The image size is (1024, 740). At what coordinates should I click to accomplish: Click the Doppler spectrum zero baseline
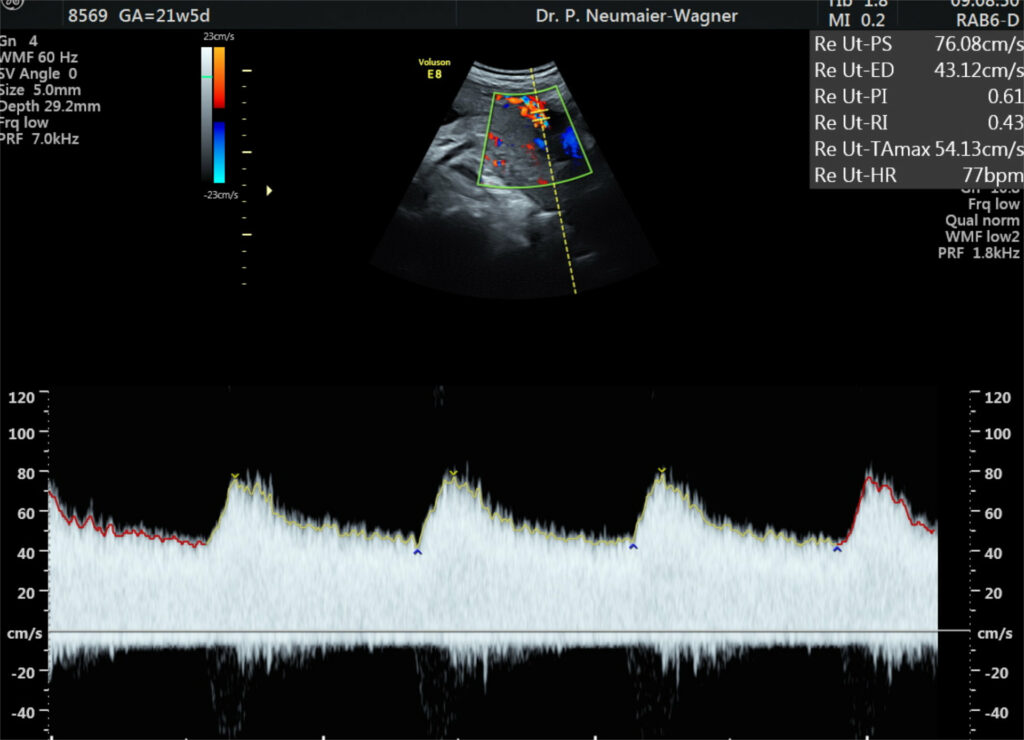(509, 632)
